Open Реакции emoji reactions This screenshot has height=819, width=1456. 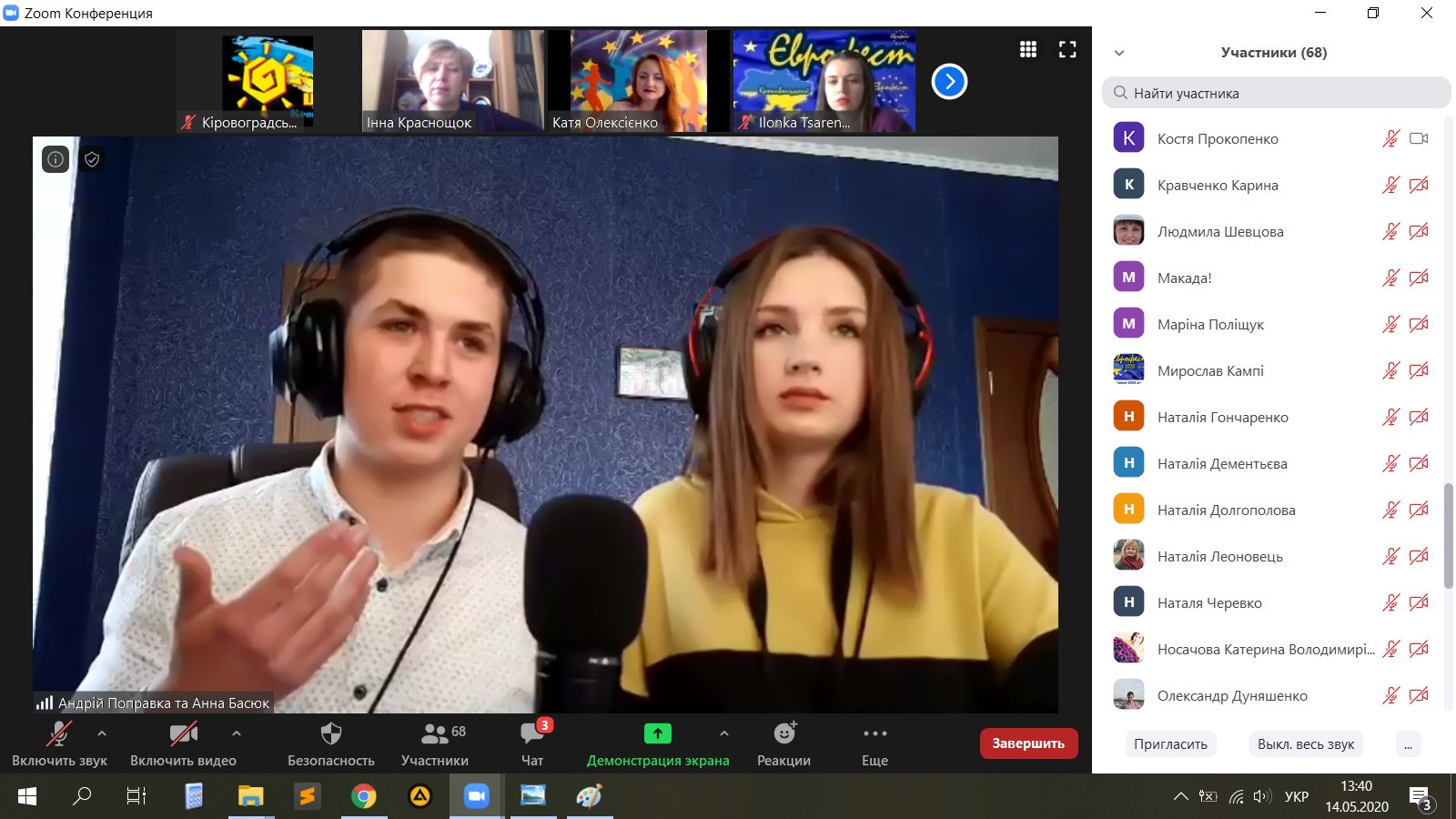(x=784, y=743)
